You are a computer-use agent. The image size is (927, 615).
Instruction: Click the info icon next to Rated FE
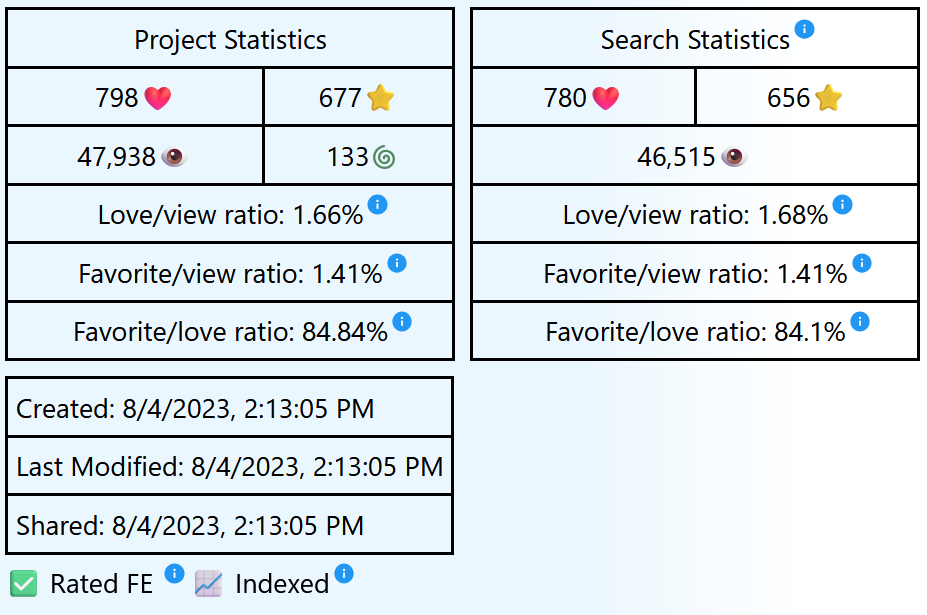174,573
